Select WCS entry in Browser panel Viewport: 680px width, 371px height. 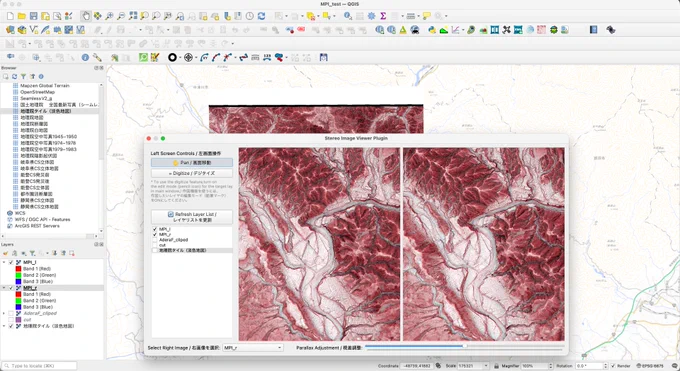(x=20, y=213)
